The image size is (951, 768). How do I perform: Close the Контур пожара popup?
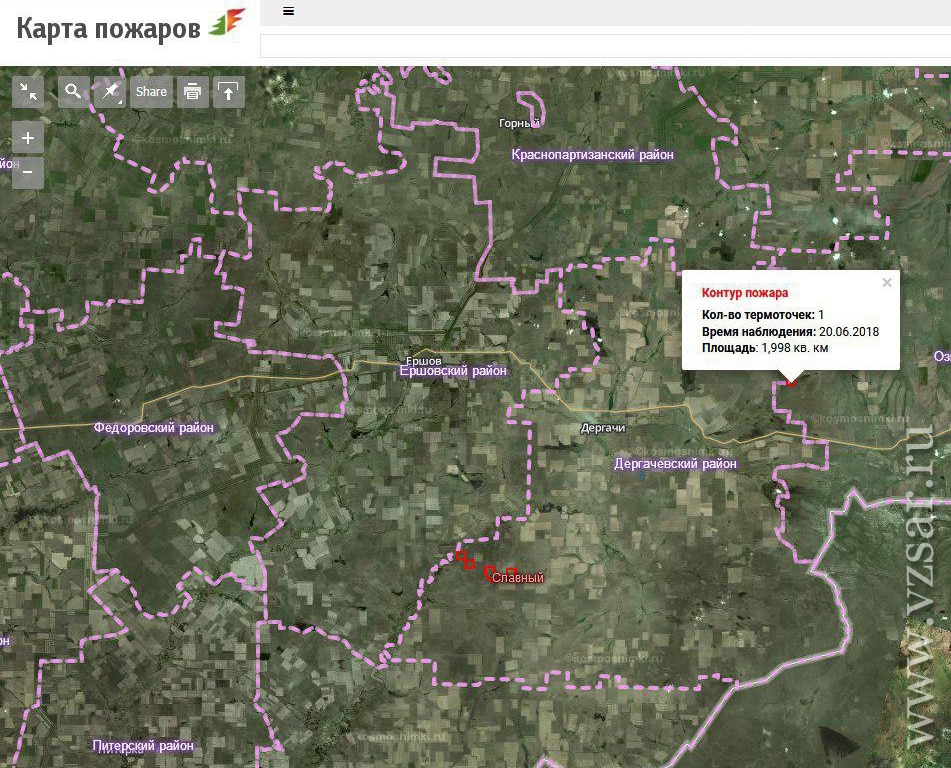(x=886, y=283)
